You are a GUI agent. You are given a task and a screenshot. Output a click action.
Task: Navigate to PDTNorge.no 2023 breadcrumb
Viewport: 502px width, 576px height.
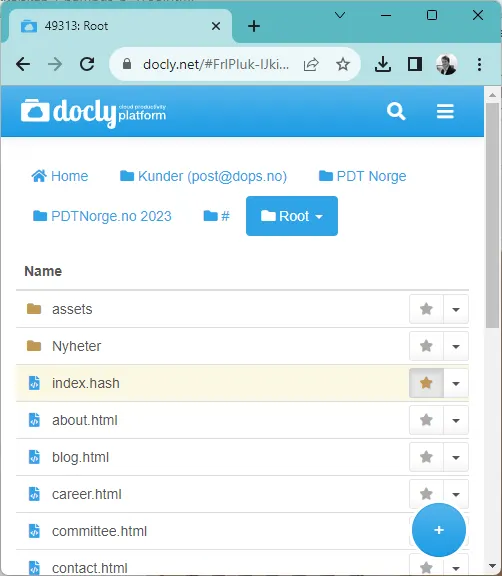coord(102,216)
